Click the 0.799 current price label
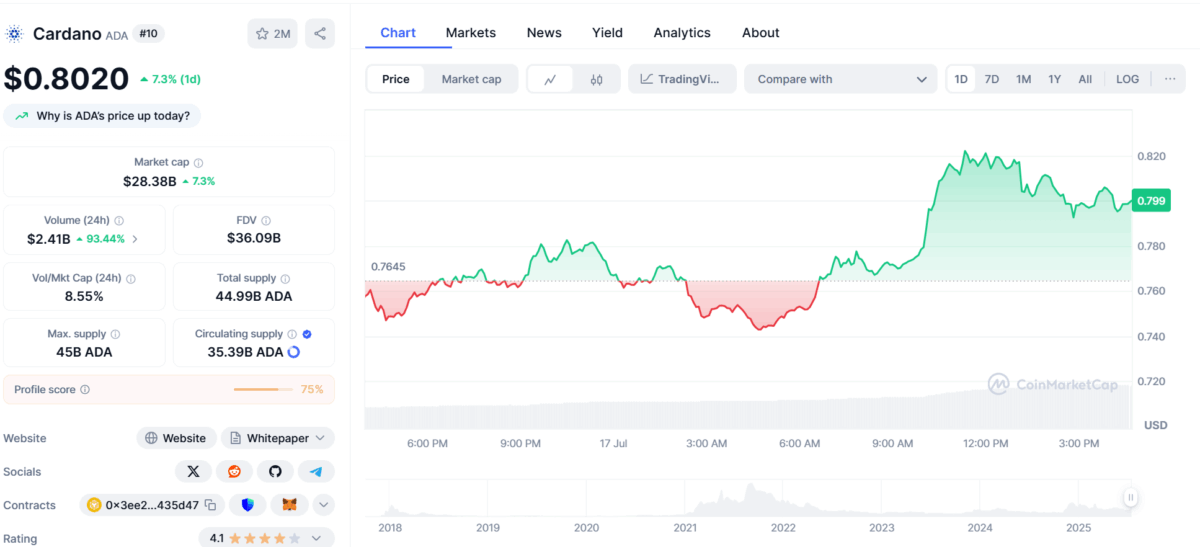This screenshot has width=1200, height=547. (x=1151, y=201)
